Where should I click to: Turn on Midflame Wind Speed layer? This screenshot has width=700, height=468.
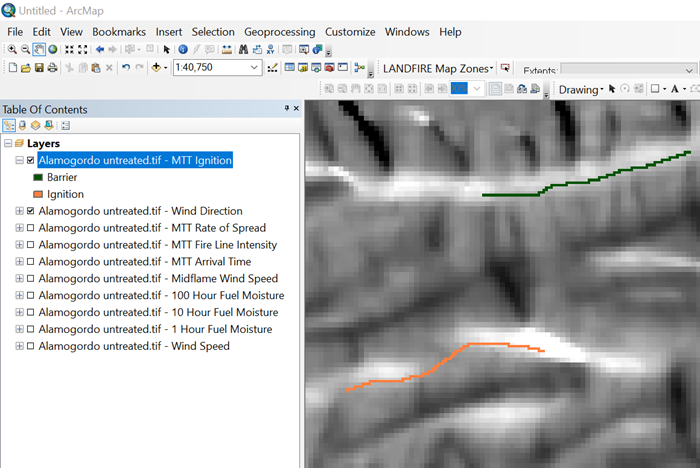30,279
